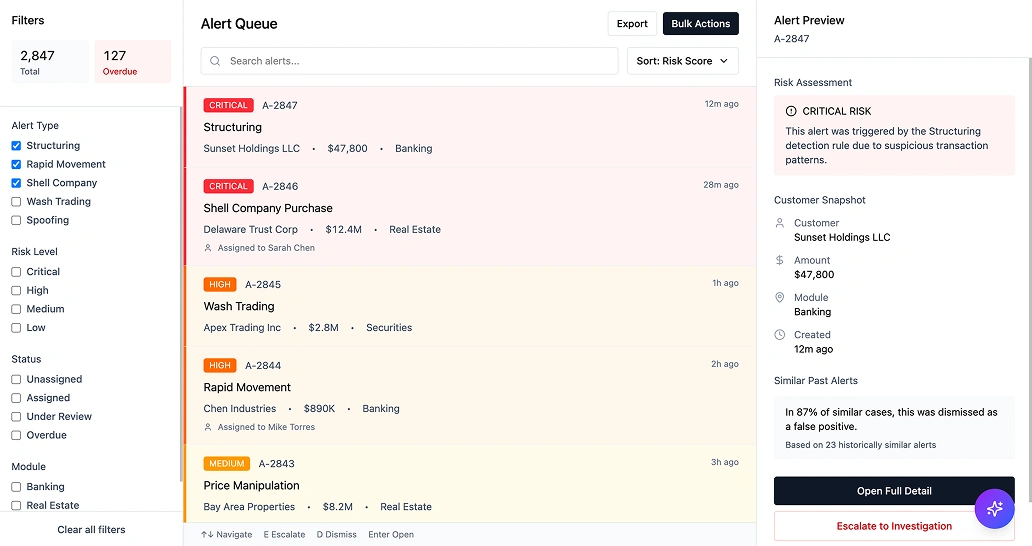The width and height of the screenshot is (1032, 546).
Task: Enable Spoofing filter
Action: 16,220
